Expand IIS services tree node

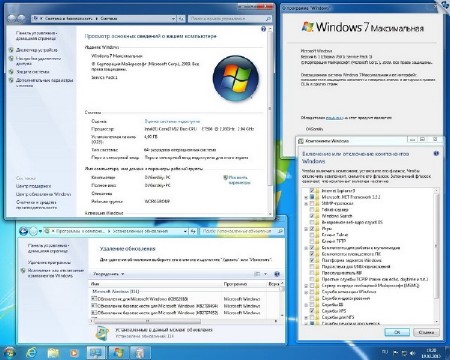pos(306,305)
